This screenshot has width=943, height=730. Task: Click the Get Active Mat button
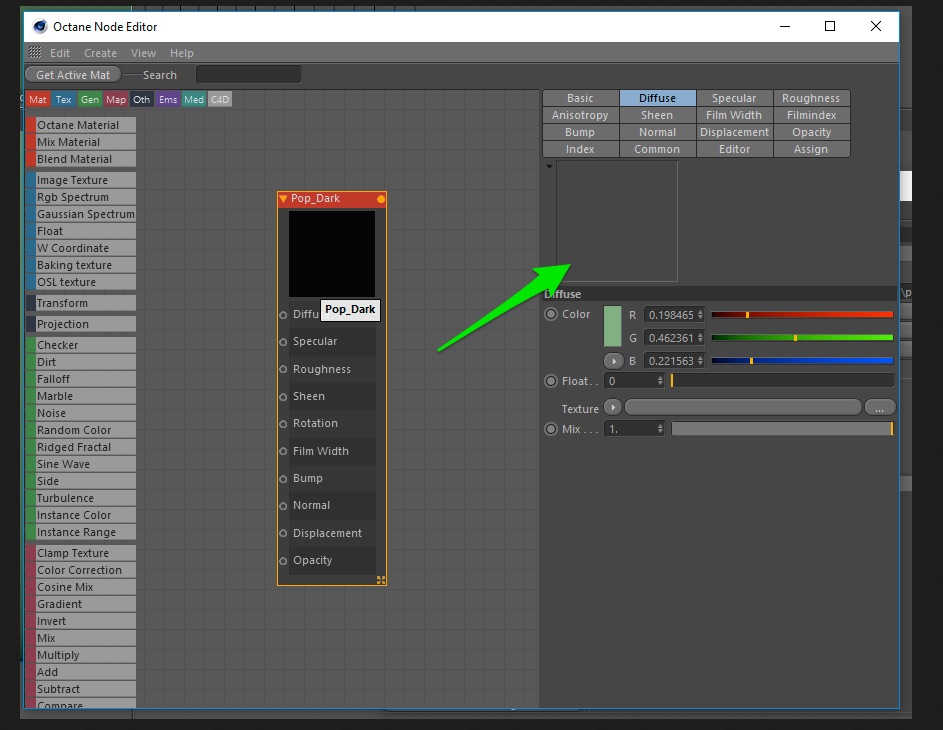click(73, 75)
